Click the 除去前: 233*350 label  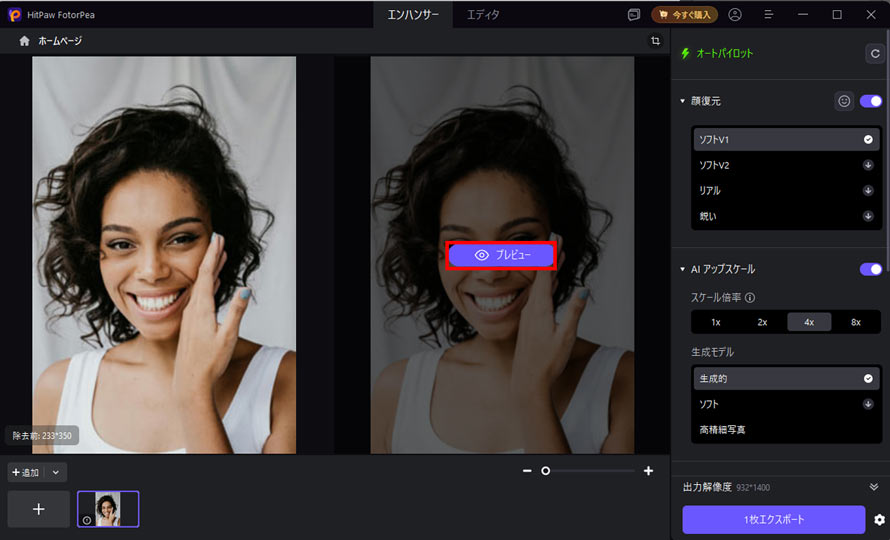[42, 436]
